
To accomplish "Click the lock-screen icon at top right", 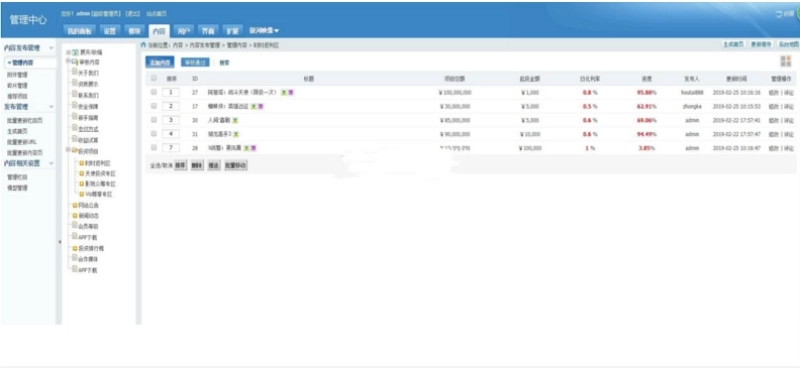I will [x=779, y=14].
